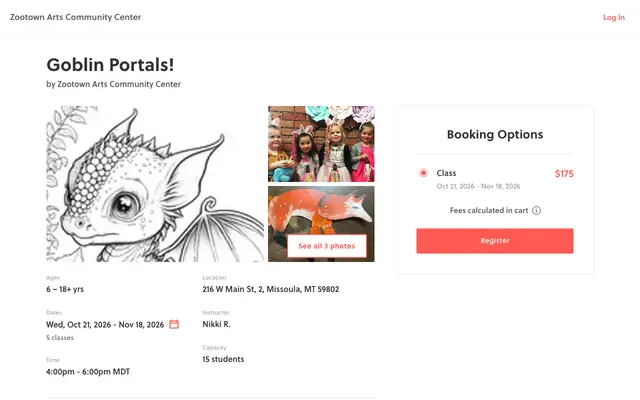Click the Wed, Oct 21, 2026 date range
The height and width of the screenshot is (400, 640).
pos(105,324)
